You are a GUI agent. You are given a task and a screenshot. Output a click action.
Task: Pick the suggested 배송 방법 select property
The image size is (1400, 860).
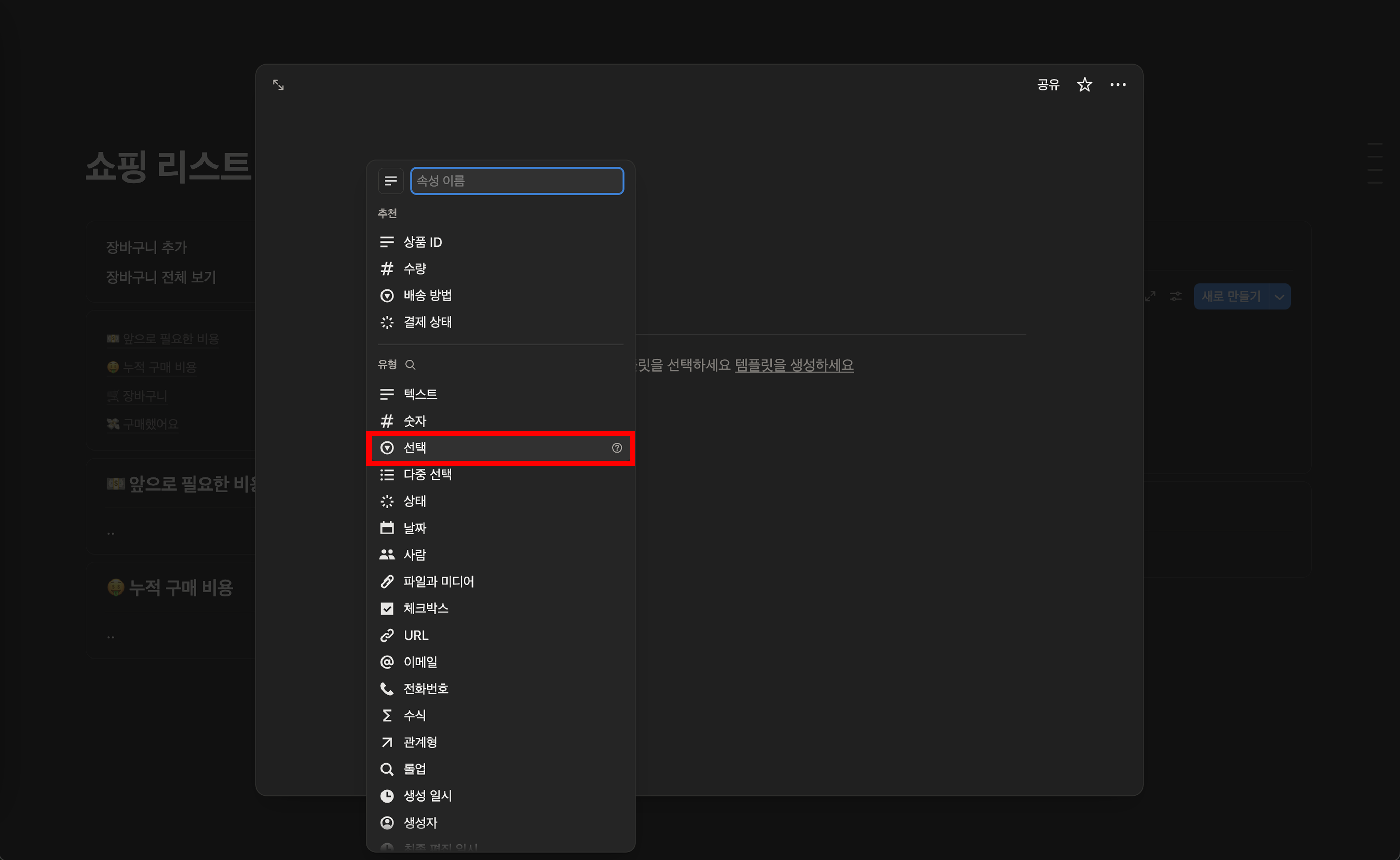(x=427, y=296)
